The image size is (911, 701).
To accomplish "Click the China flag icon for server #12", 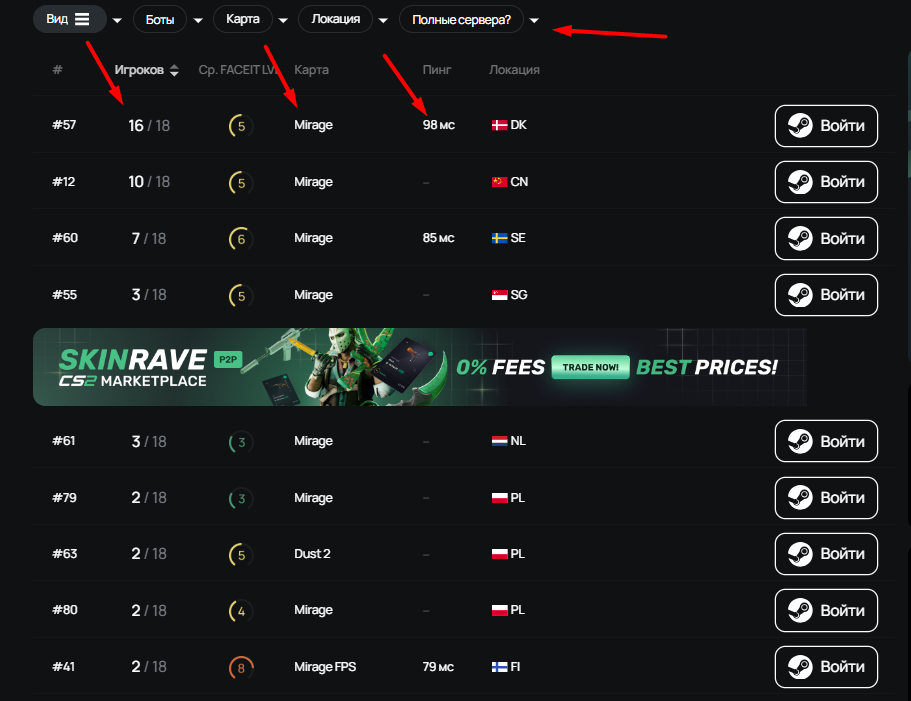I will pos(499,182).
